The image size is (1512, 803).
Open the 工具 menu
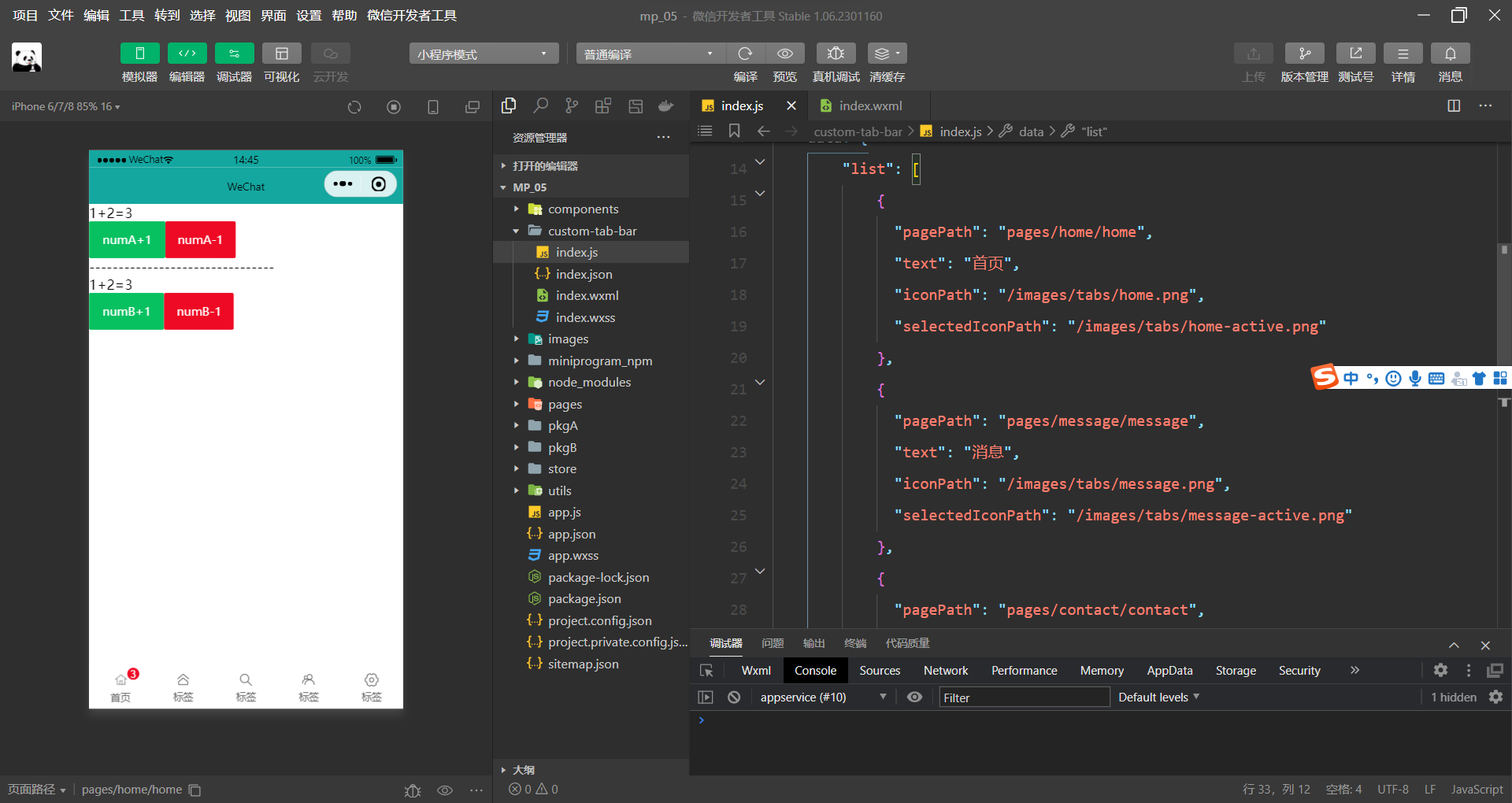click(x=132, y=15)
